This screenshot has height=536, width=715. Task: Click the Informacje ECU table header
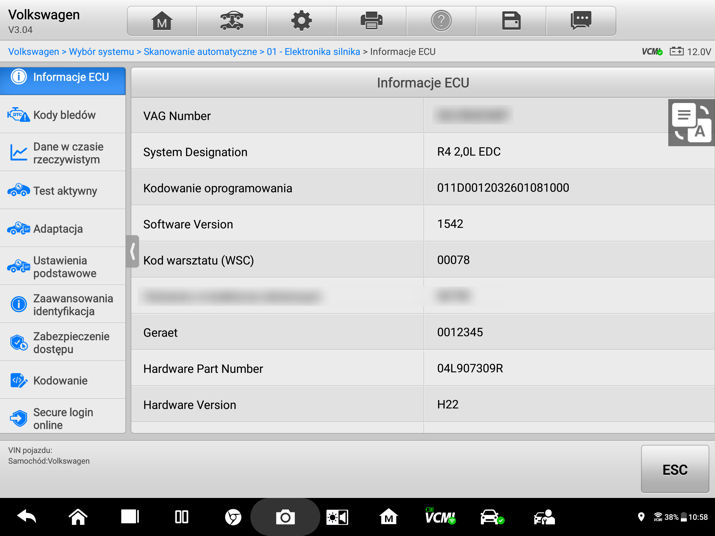point(423,83)
